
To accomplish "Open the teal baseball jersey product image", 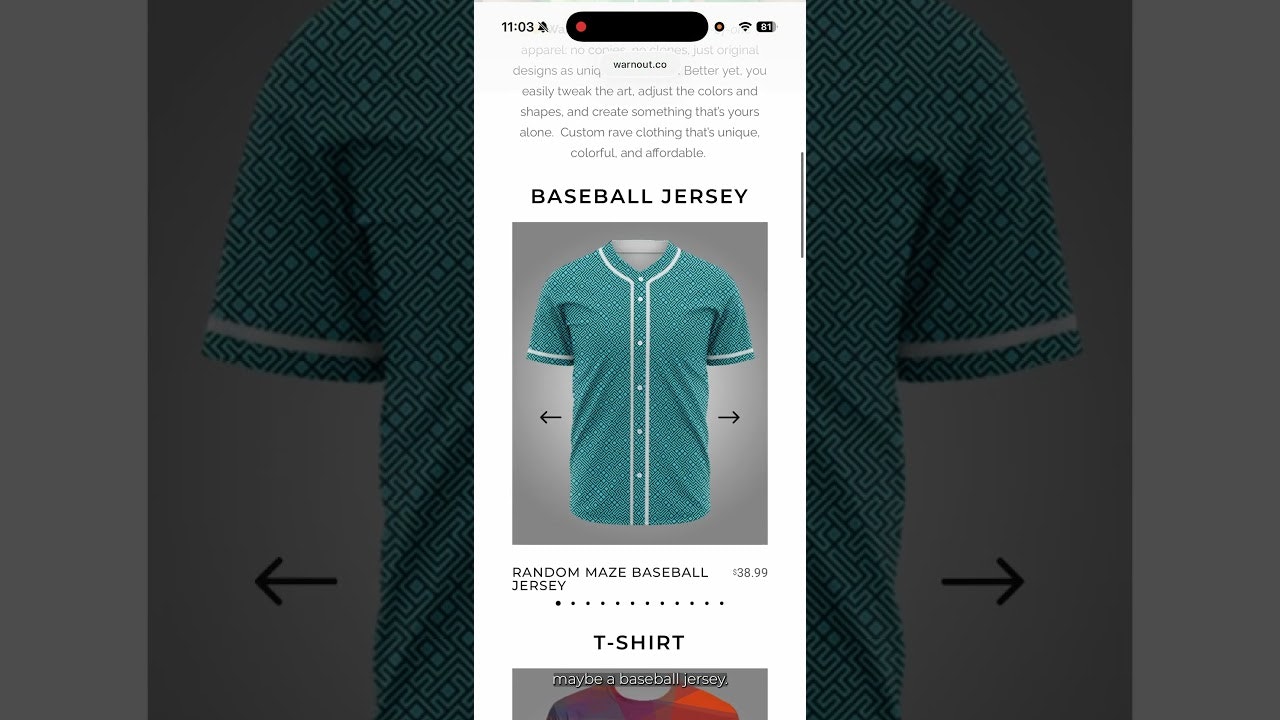I will click(x=640, y=383).
